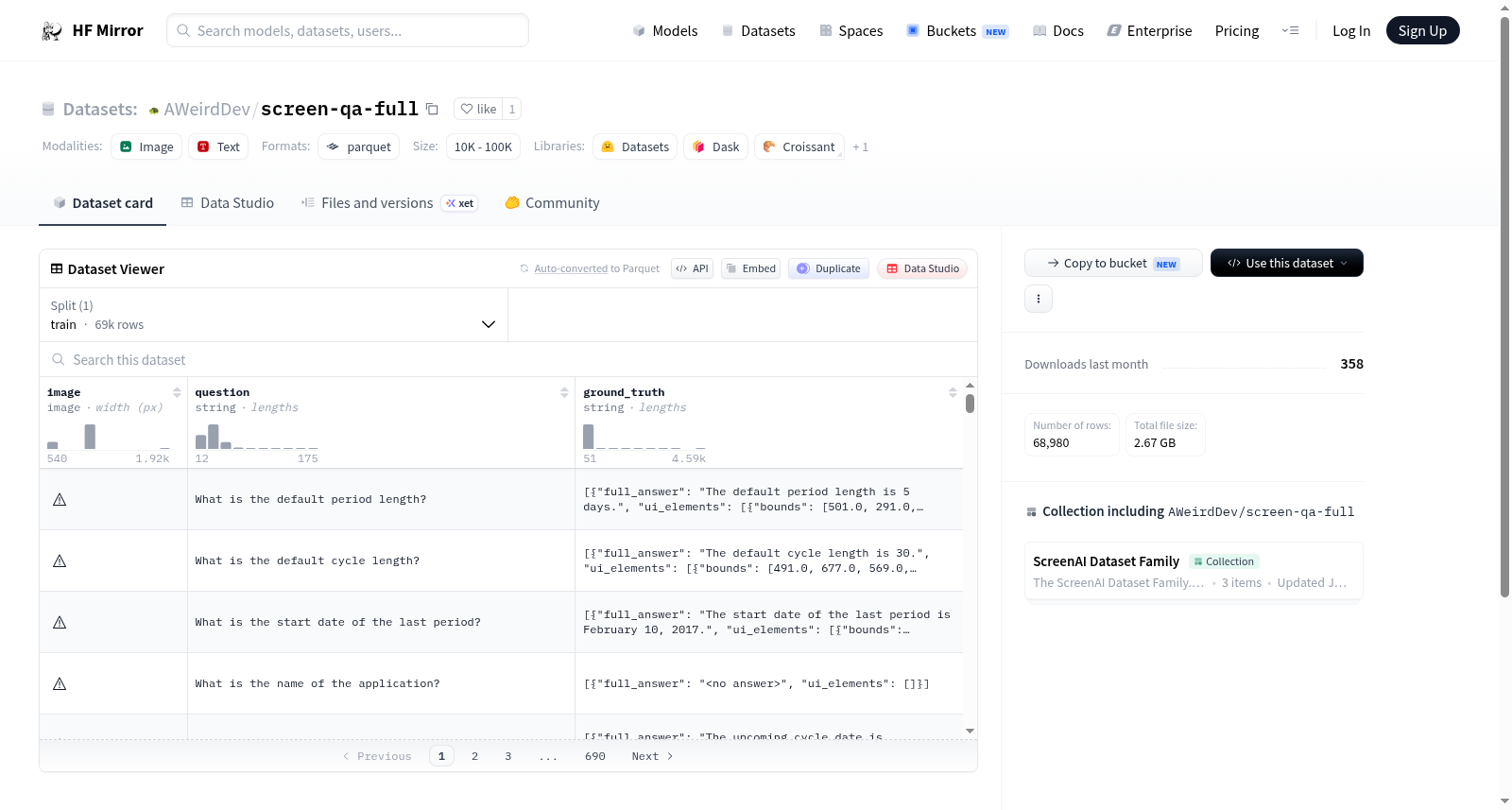Select the Dask library tag
Screen dimensions: 1512x810
(716, 146)
